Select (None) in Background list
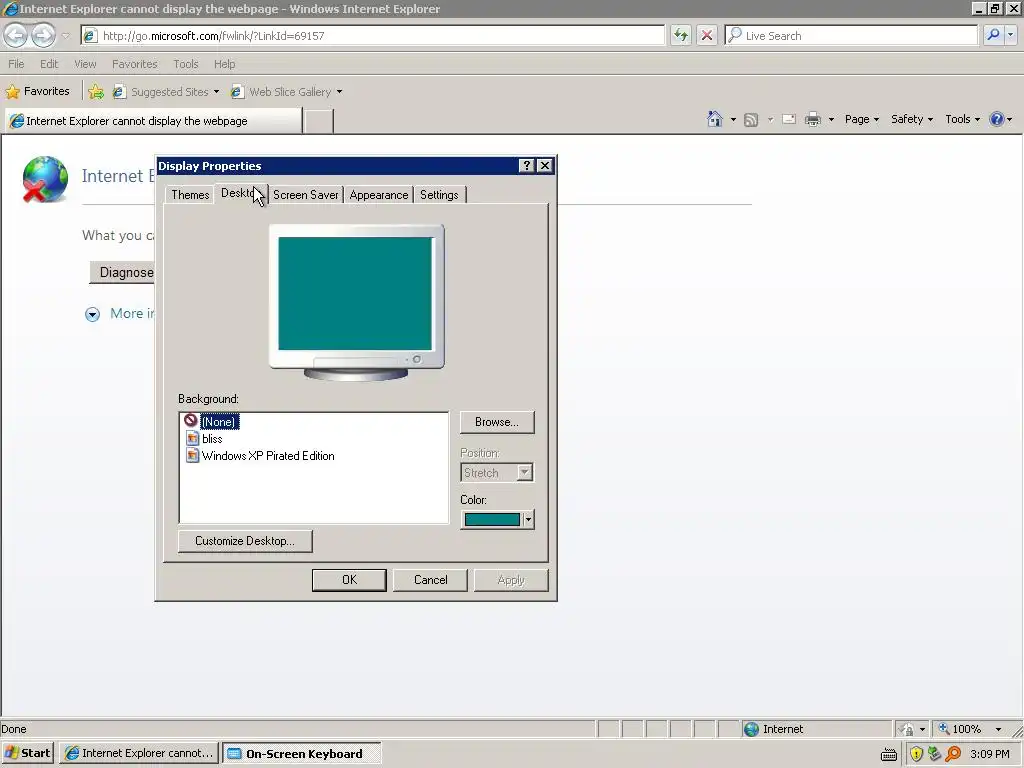 pyautogui.click(x=219, y=422)
